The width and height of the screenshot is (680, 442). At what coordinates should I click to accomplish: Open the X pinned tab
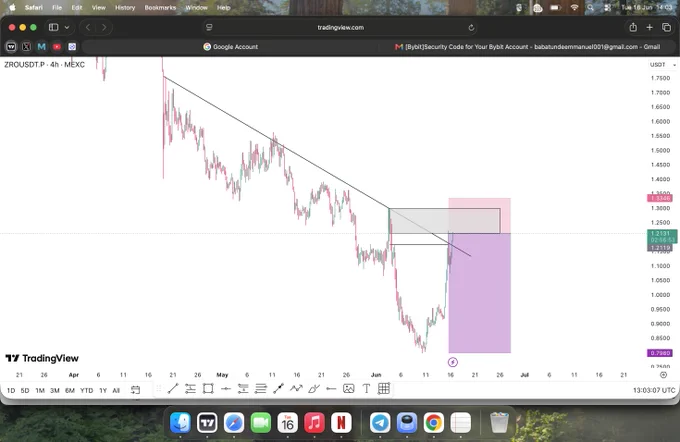[26, 46]
